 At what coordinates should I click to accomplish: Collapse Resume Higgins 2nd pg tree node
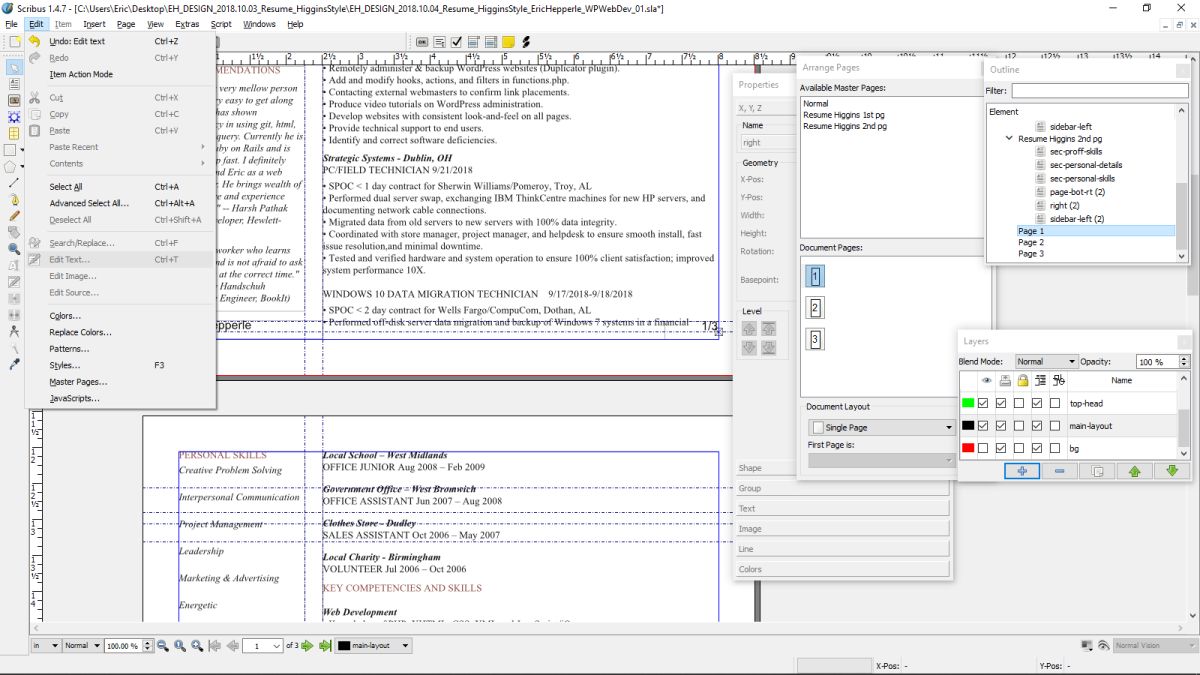pyautogui.click(x=1009, y=139)
